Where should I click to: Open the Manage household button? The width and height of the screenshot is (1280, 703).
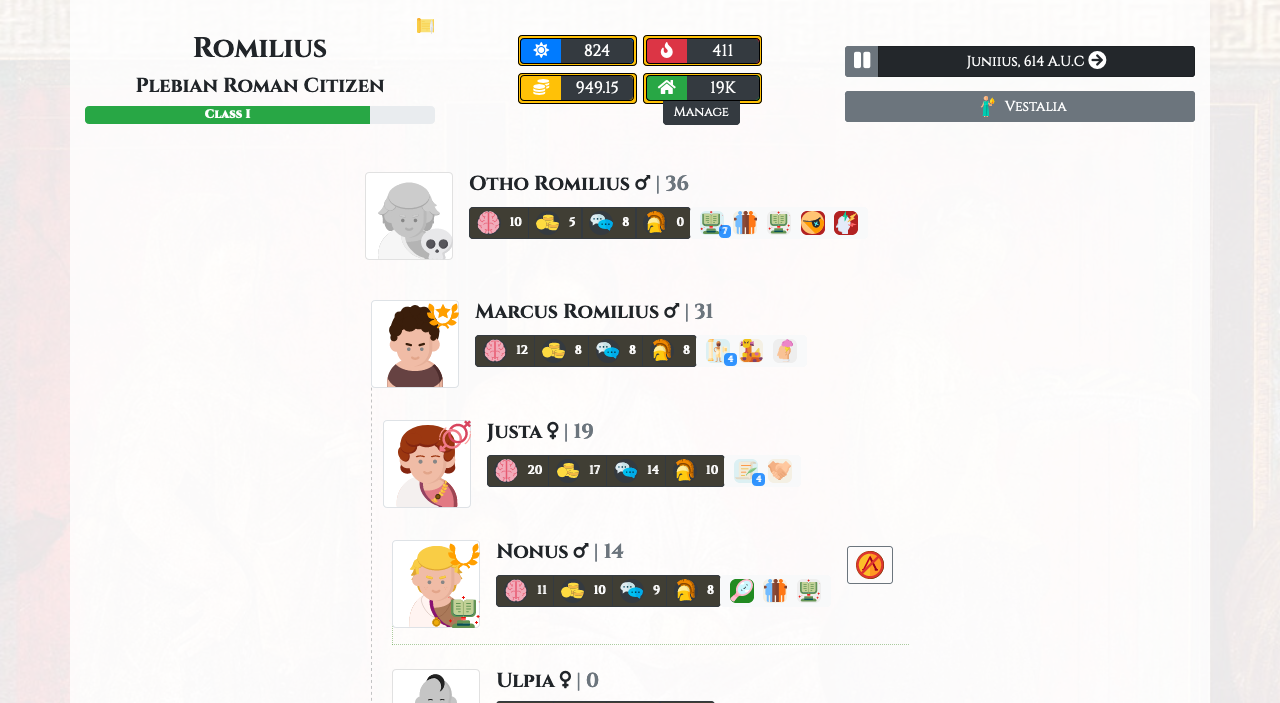[701, 112]
